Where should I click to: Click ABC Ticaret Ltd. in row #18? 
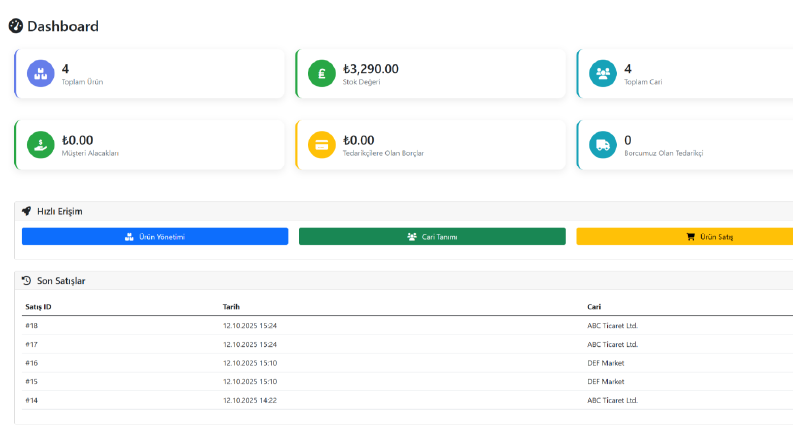[612, 326]
